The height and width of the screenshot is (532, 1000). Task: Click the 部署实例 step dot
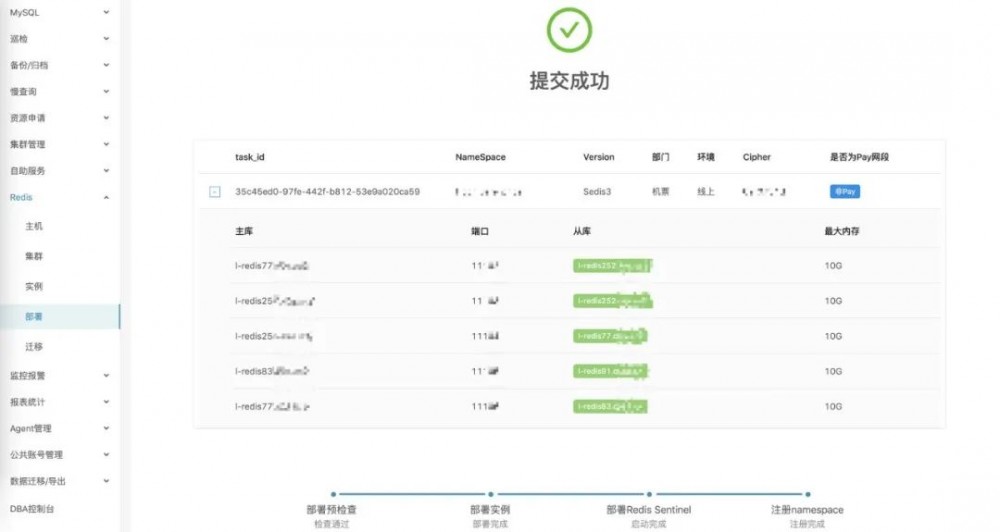[x=490, y=494]
